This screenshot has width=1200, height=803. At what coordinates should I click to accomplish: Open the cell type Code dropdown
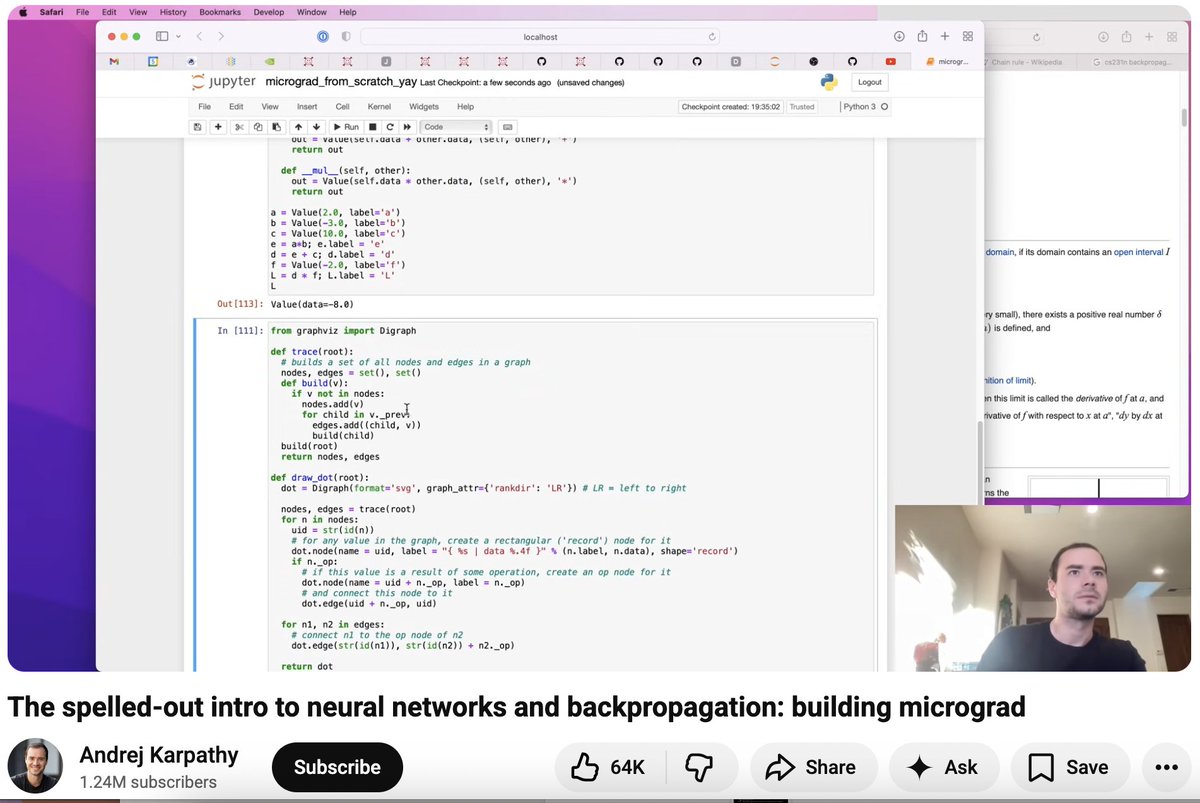coord(456,127)
